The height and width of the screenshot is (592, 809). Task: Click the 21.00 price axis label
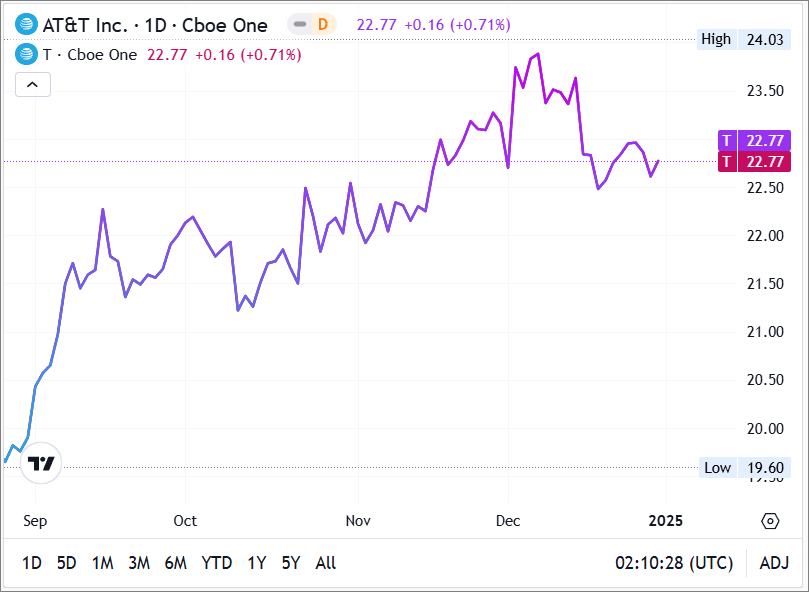[x=765, y=331]
